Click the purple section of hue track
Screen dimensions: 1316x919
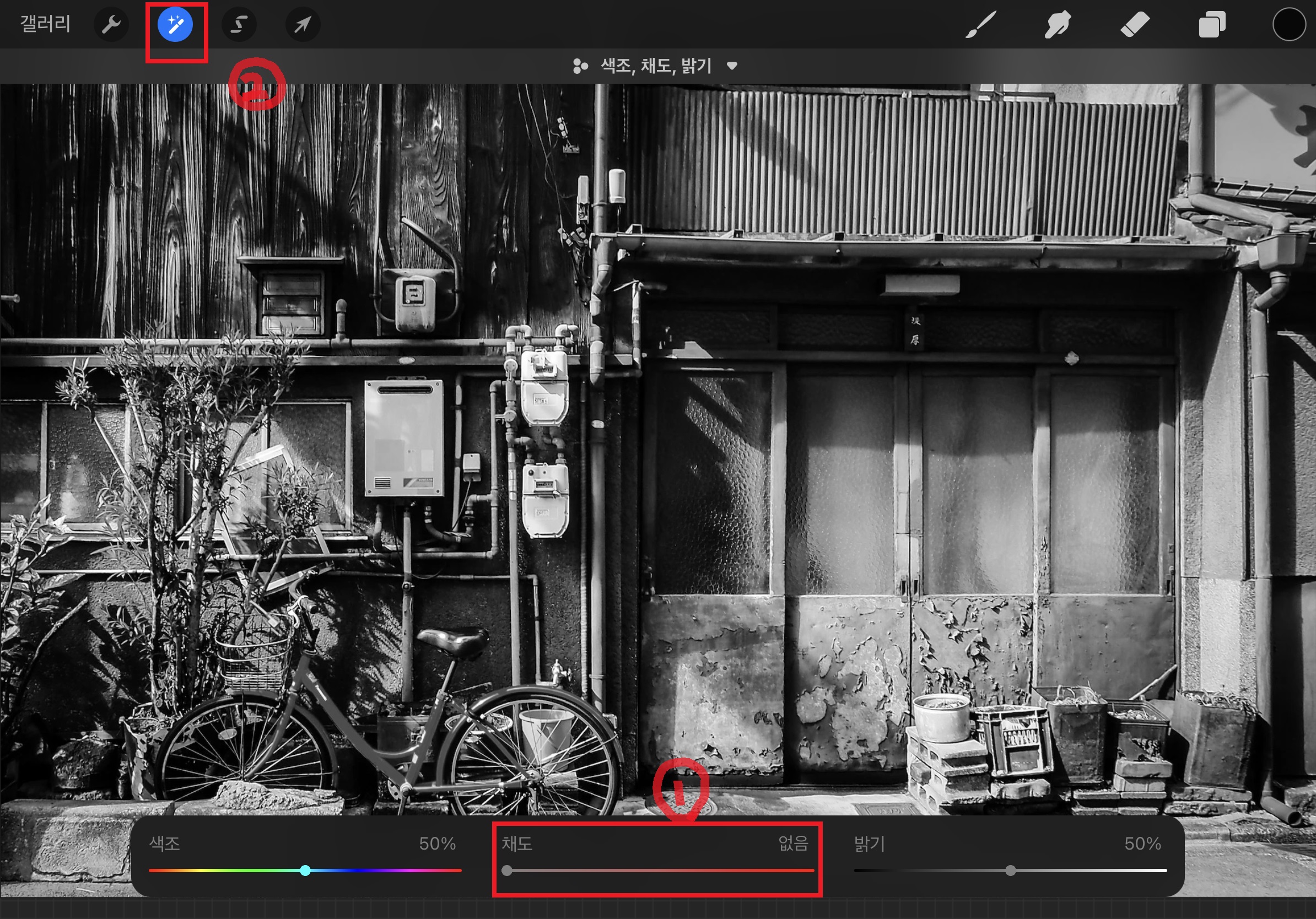390,871
